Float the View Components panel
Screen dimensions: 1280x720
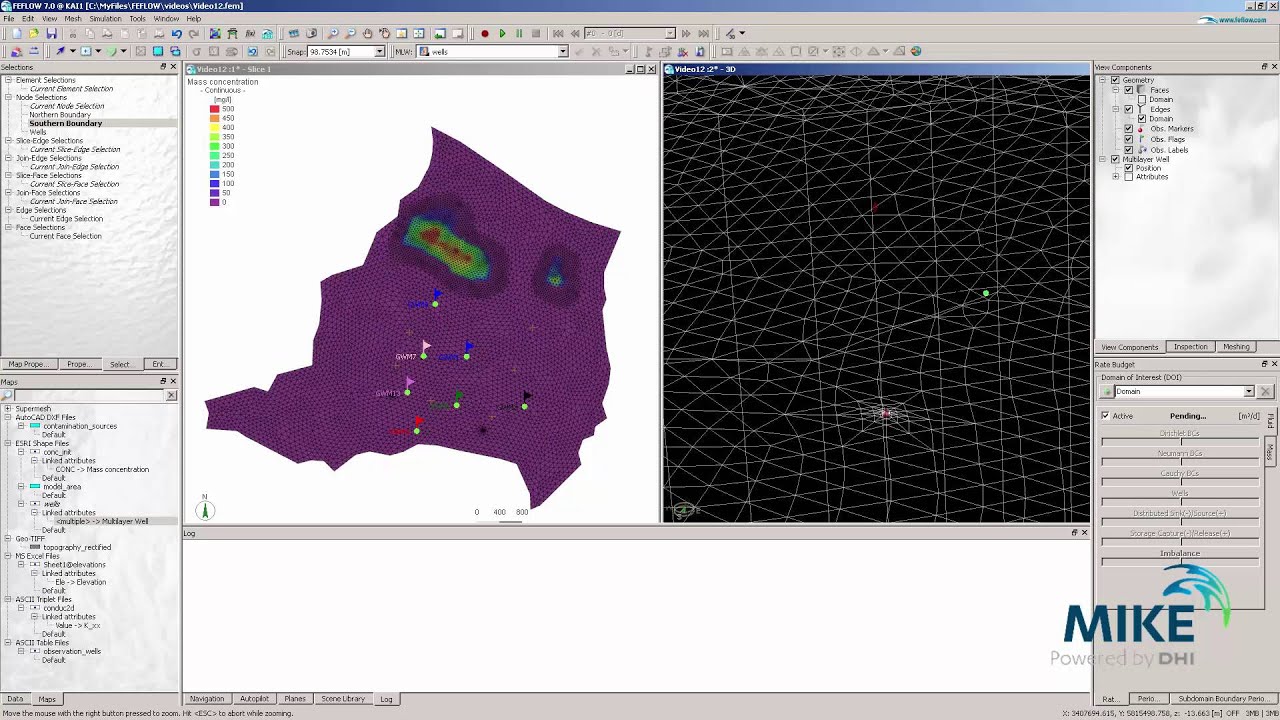1264,67
